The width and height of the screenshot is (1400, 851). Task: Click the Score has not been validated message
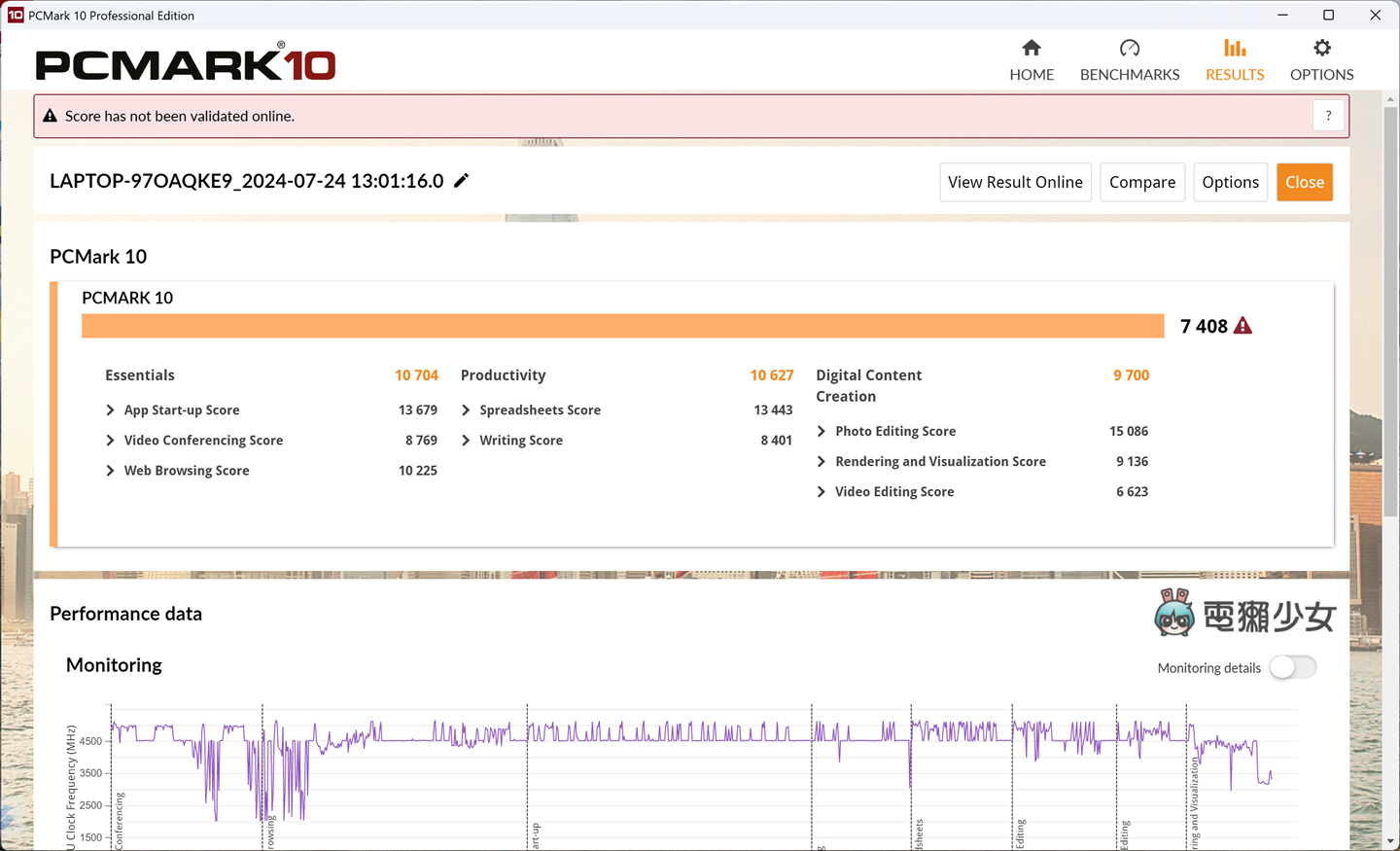180,116
